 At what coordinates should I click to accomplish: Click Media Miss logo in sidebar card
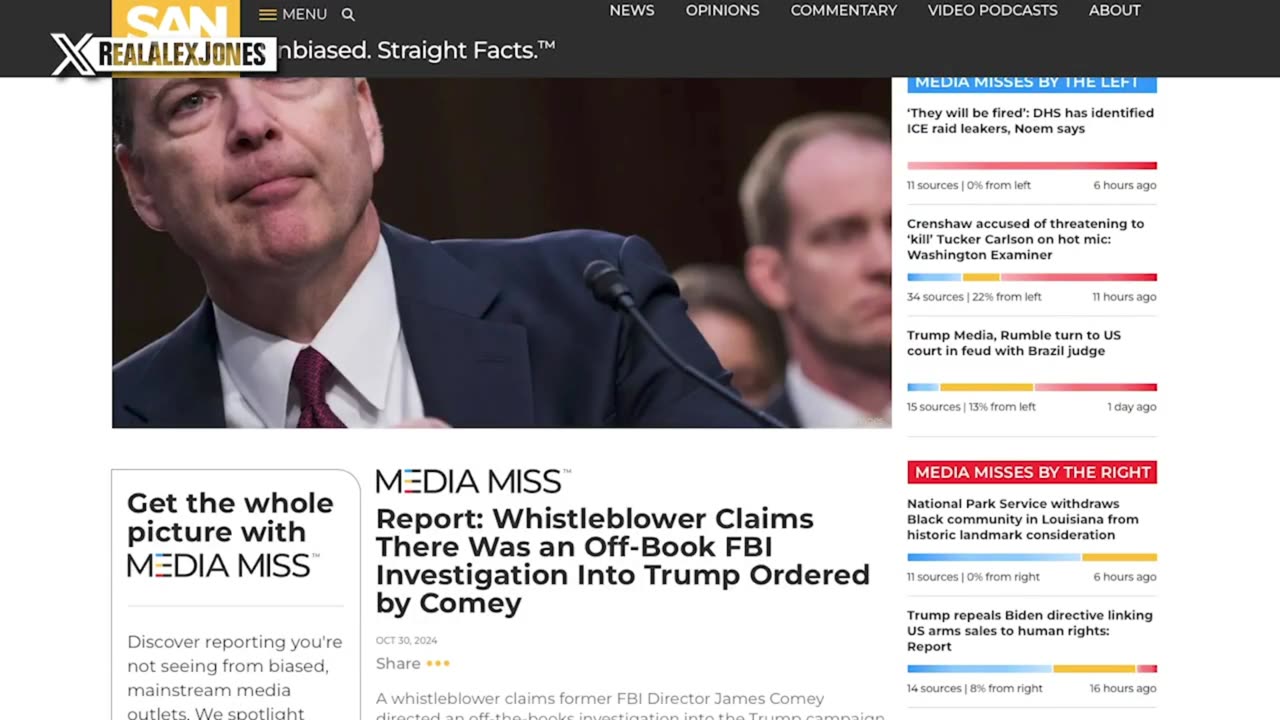(x=223, y=566)
